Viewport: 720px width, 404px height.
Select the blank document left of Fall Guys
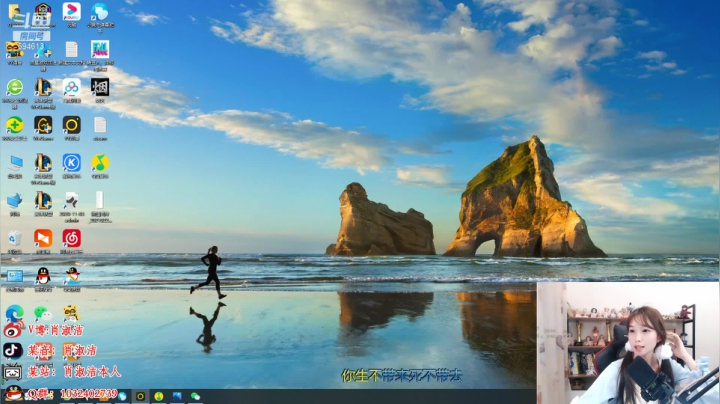point(72,50)
